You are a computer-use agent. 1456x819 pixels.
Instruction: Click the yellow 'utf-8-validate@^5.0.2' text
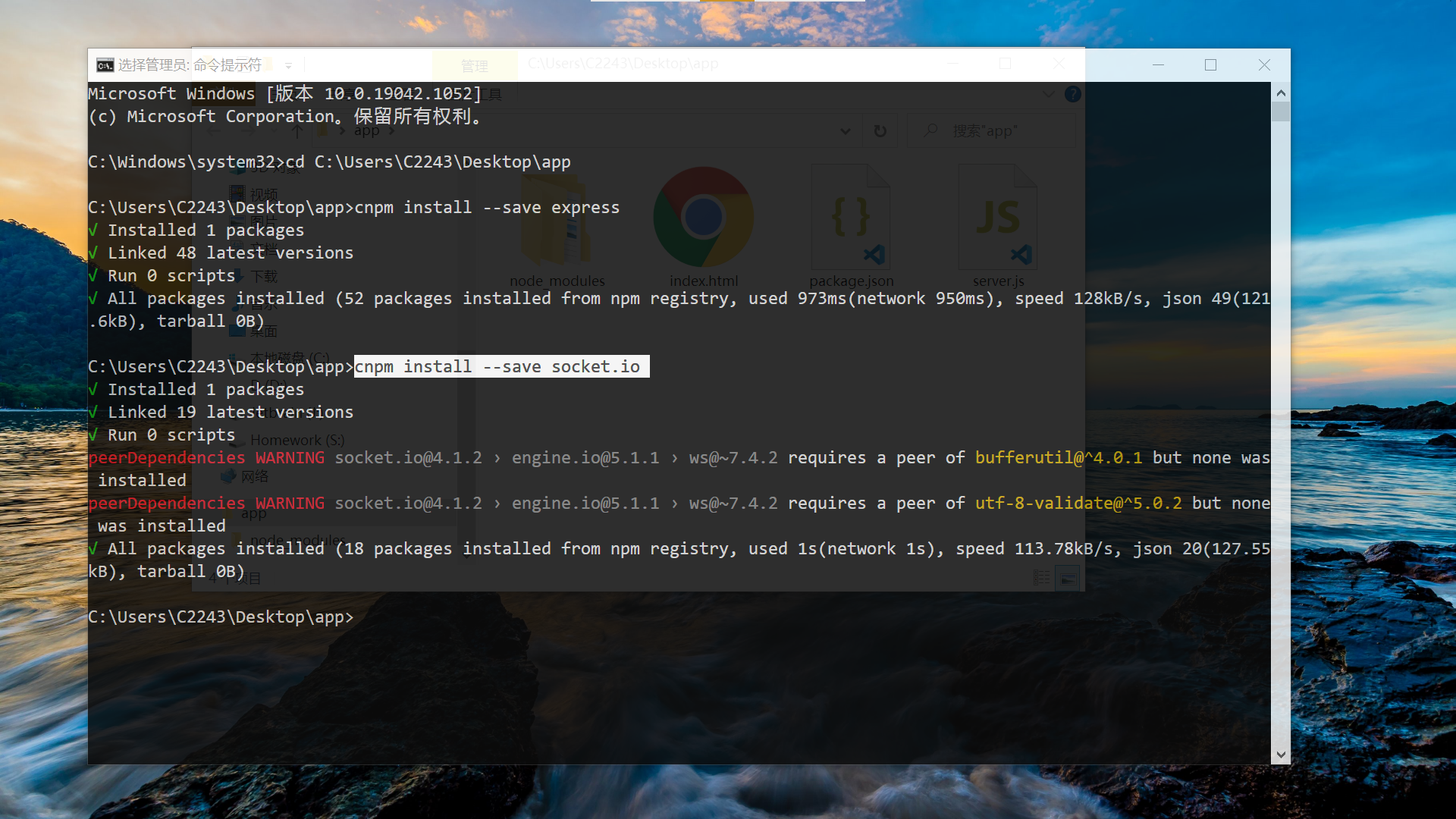point(1078,503)
